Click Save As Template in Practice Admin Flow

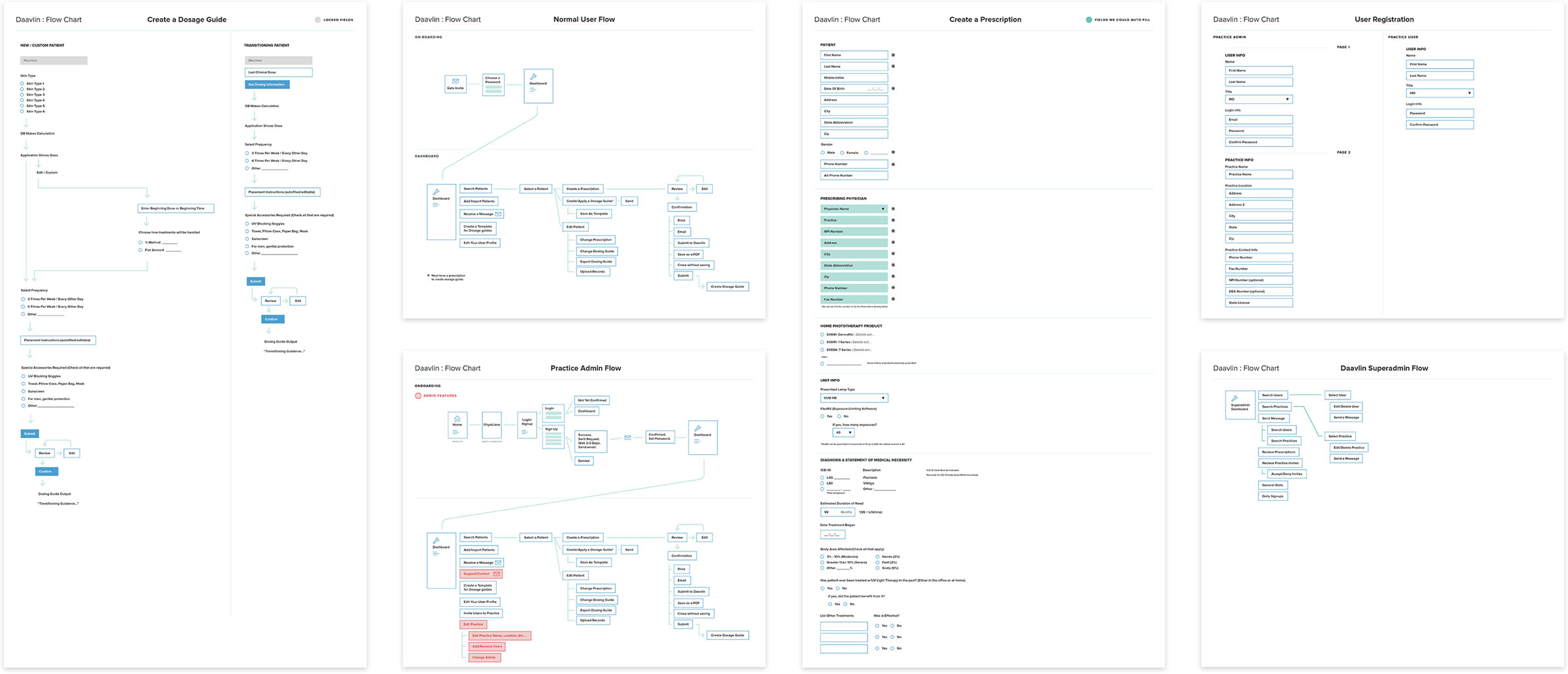[593, 562]
